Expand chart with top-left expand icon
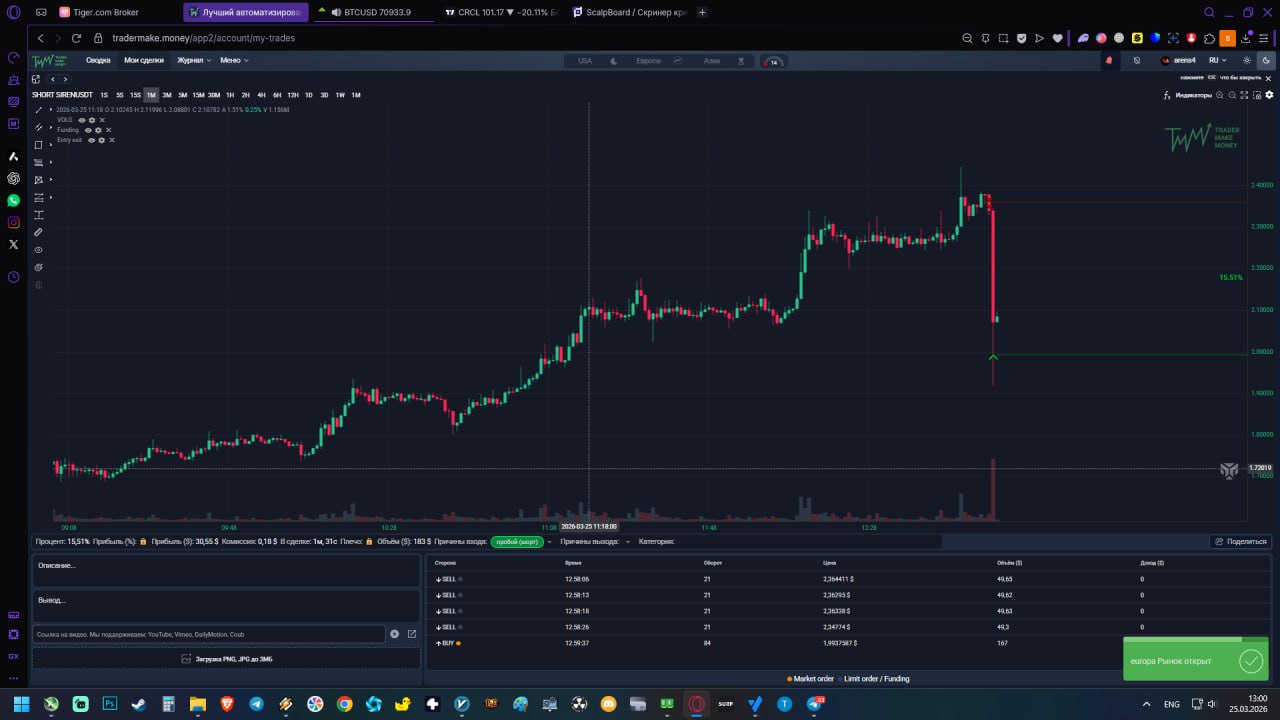The height and width of the screenshot is (720, 1280). [x=36, y=79]
